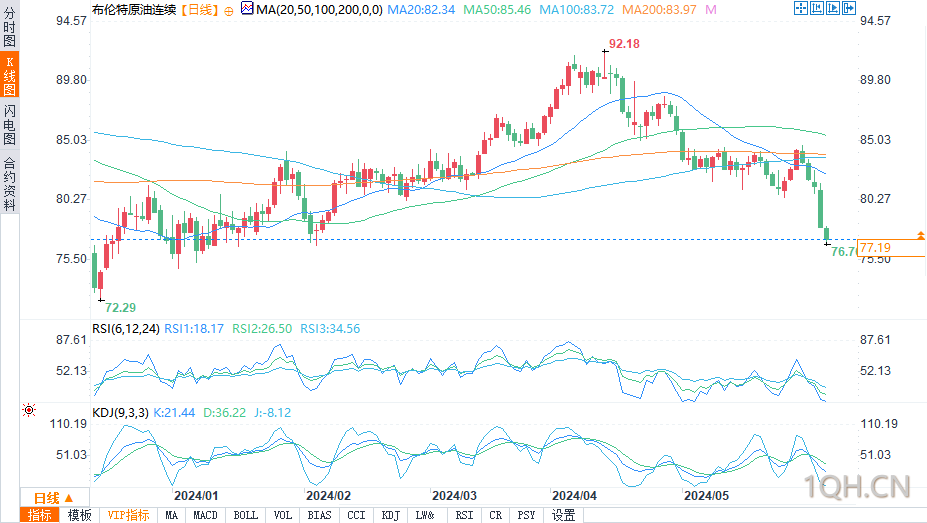
Task: Click the 2024/01 date axis label
Action: pyautogui.click(x=196, y=496)
